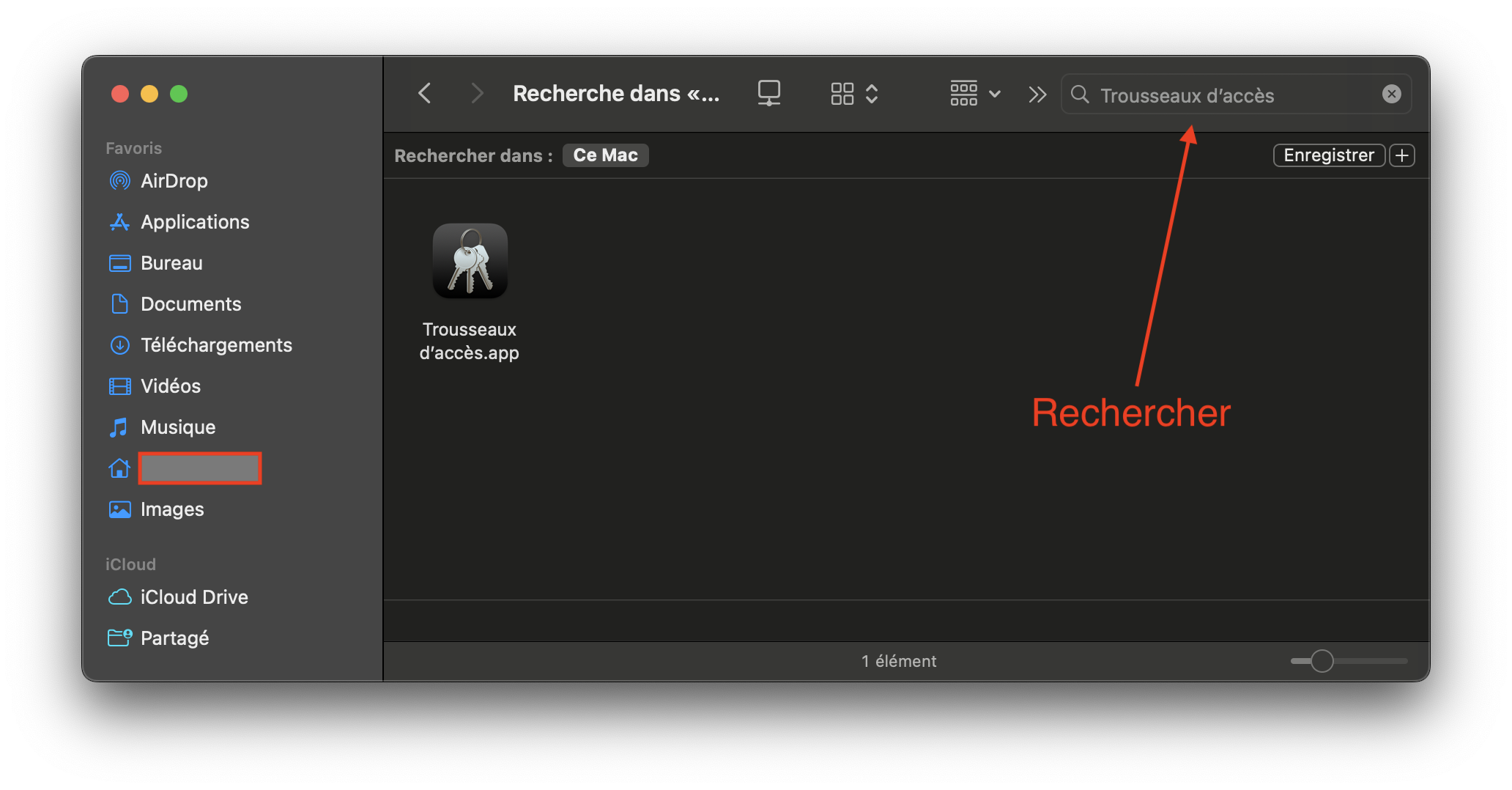The height and width of the screenshot is (790, 1512).
Task: Clear the search field with the X
Action: 1391,94
